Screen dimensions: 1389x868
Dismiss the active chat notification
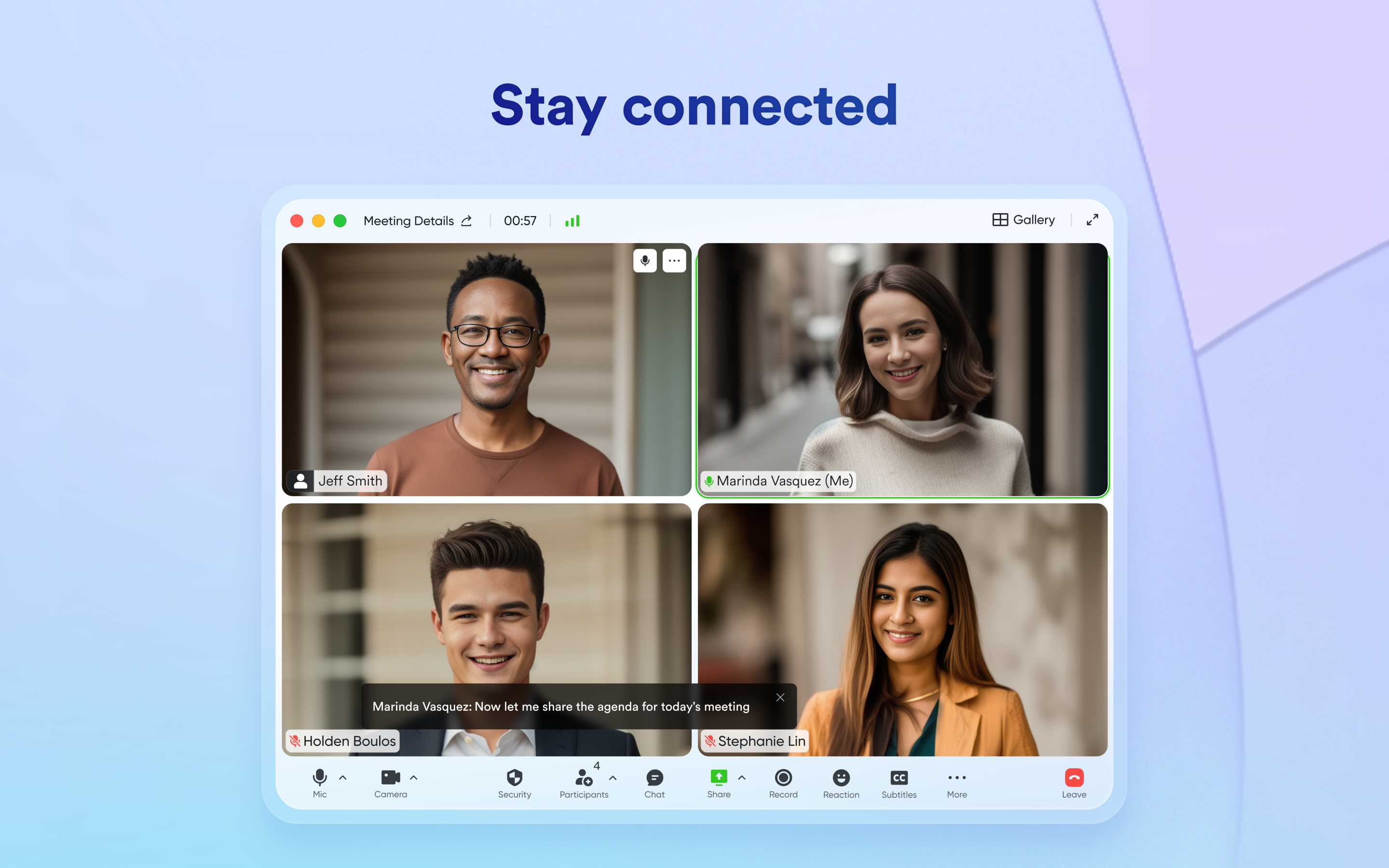pyautogui.click(x=781, y=697)
